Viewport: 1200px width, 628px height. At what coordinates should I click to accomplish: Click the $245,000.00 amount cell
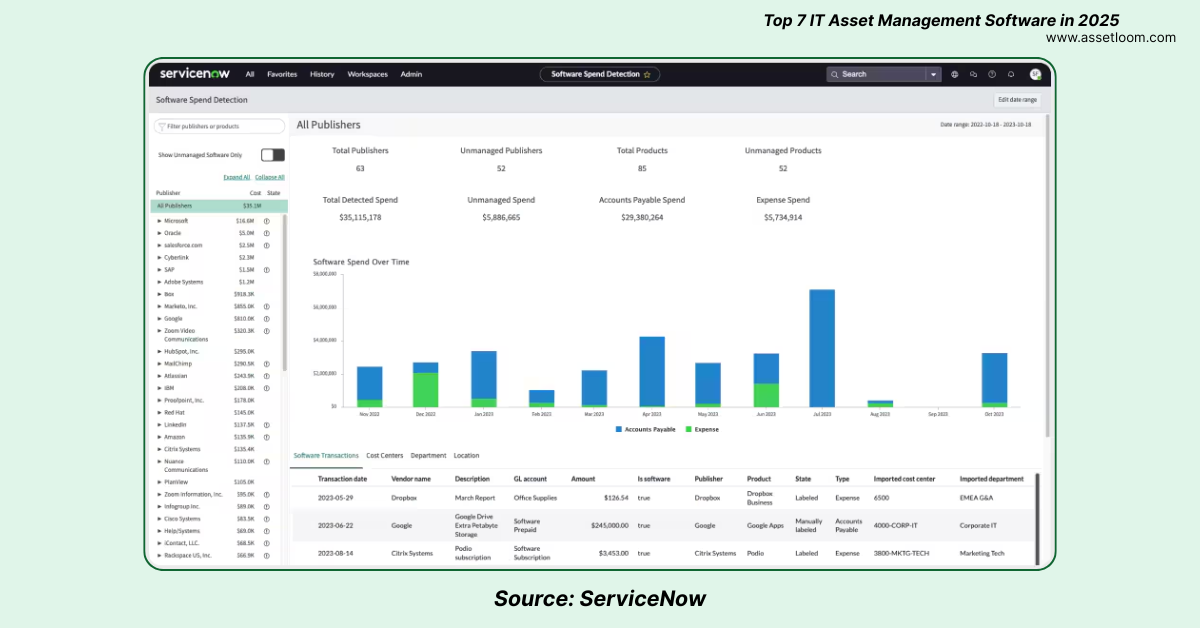[609, 525]
